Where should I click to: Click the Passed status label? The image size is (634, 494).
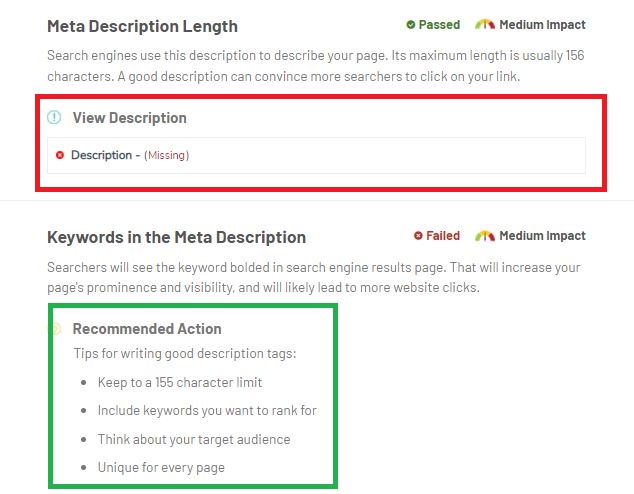pos(440,25)
